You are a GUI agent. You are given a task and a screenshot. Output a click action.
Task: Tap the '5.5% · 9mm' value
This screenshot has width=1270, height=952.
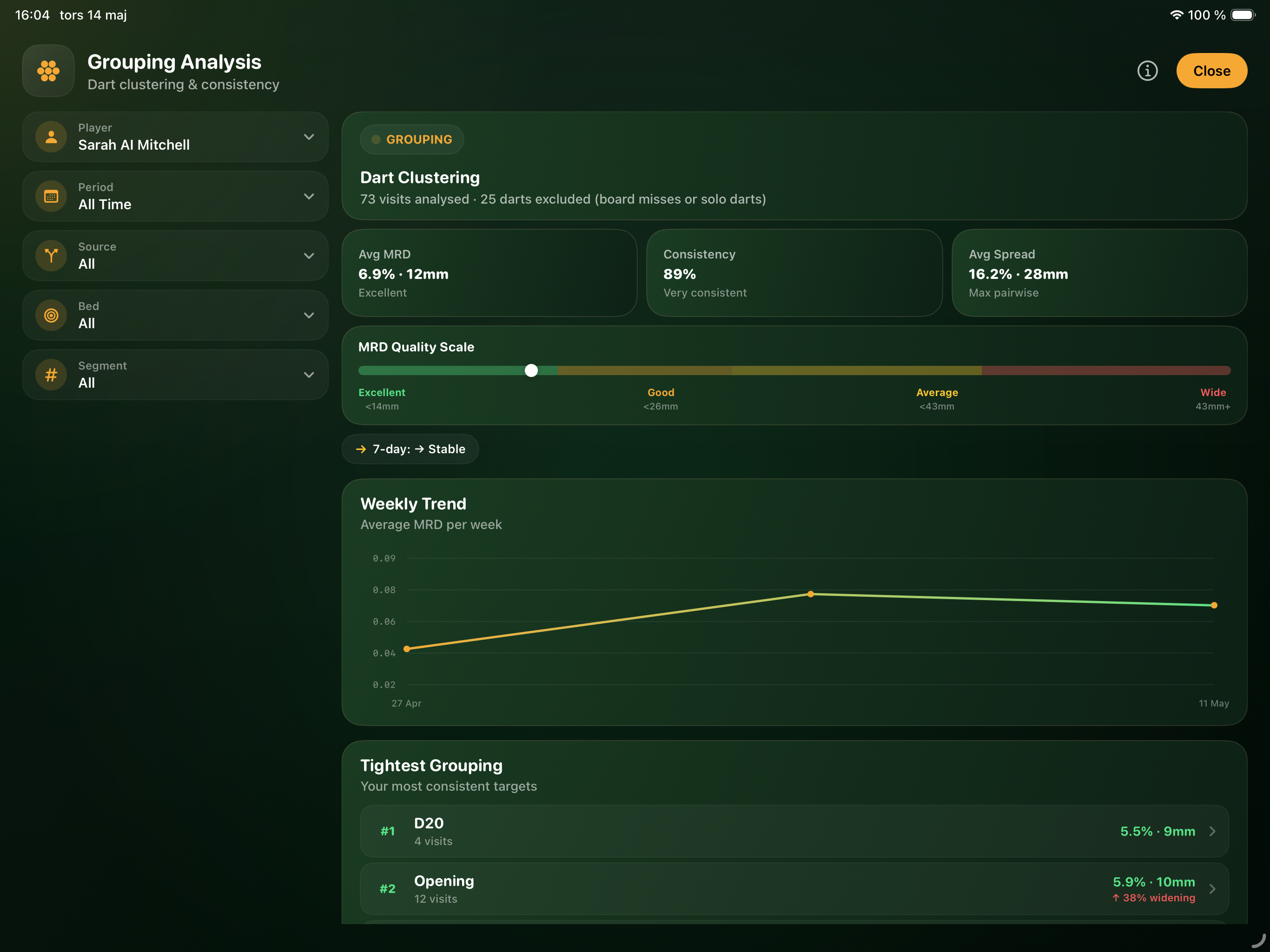coord(1158,831)
